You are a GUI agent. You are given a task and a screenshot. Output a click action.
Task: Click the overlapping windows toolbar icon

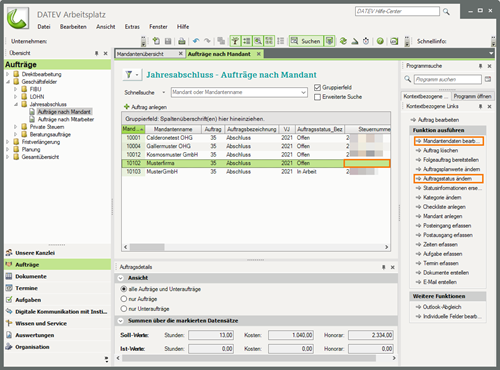[x=221, y=41]
